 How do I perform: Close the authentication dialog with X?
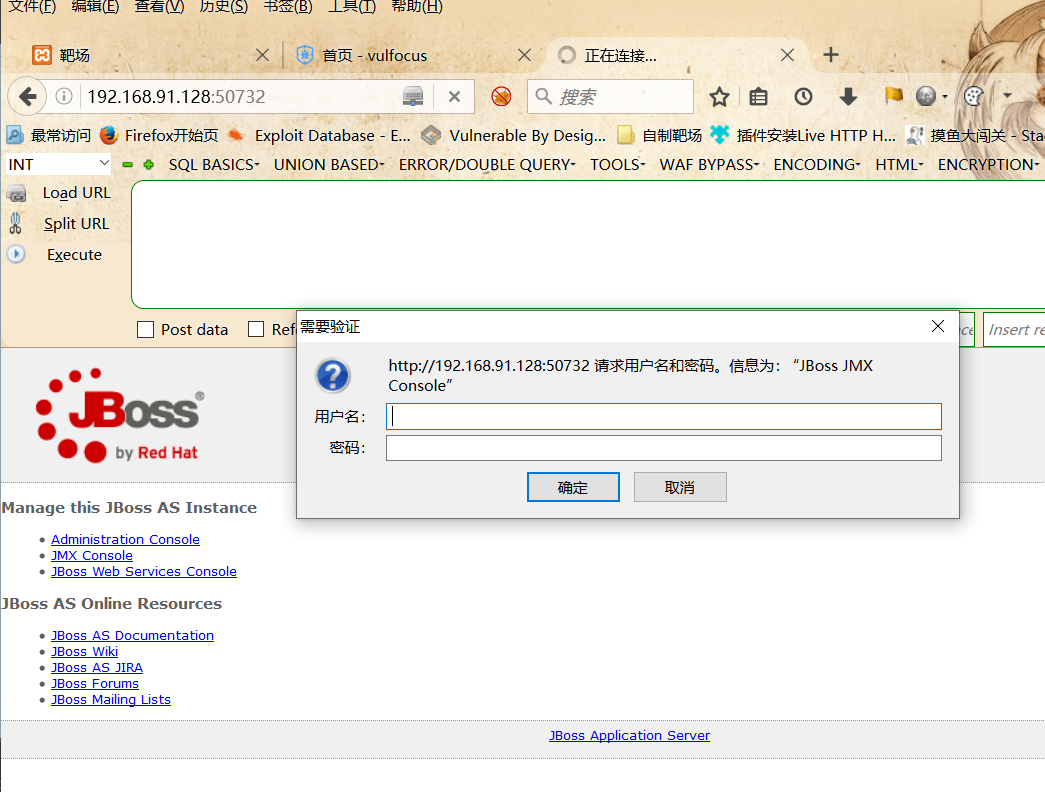pos(938,326)
